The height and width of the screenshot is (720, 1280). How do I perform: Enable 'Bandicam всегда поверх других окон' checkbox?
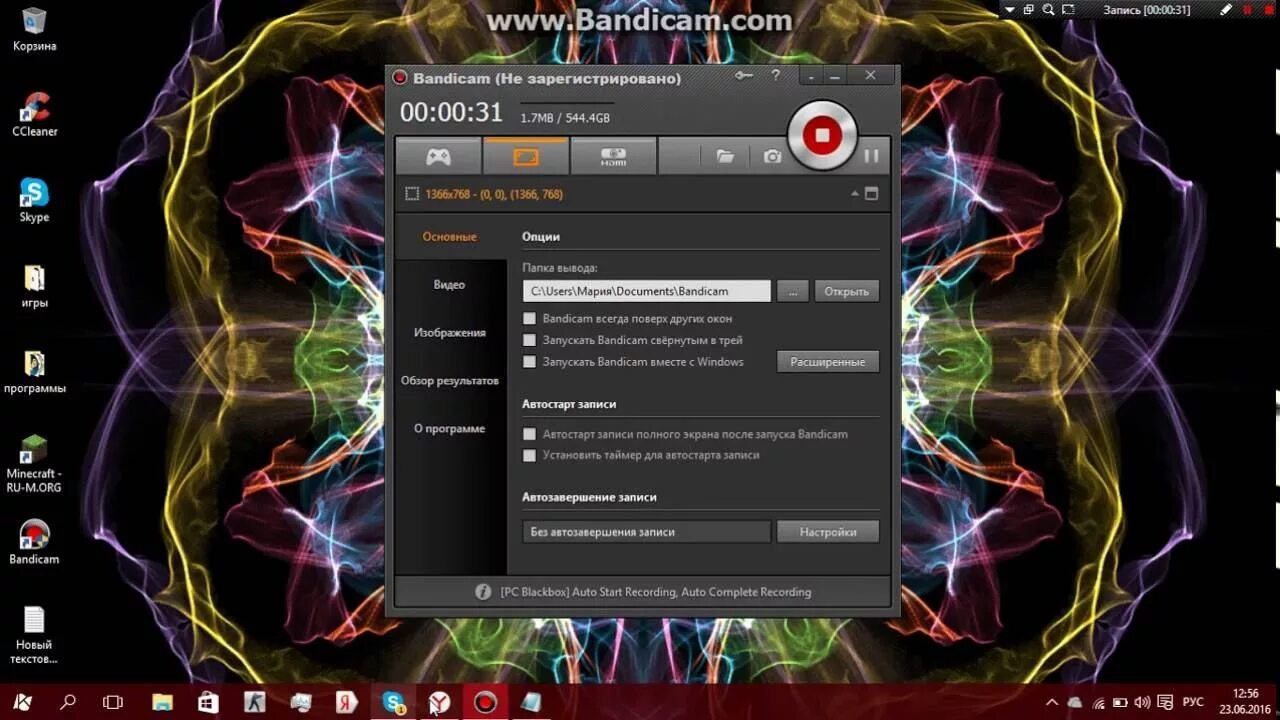pyautogui.click(x=530, y=319)
